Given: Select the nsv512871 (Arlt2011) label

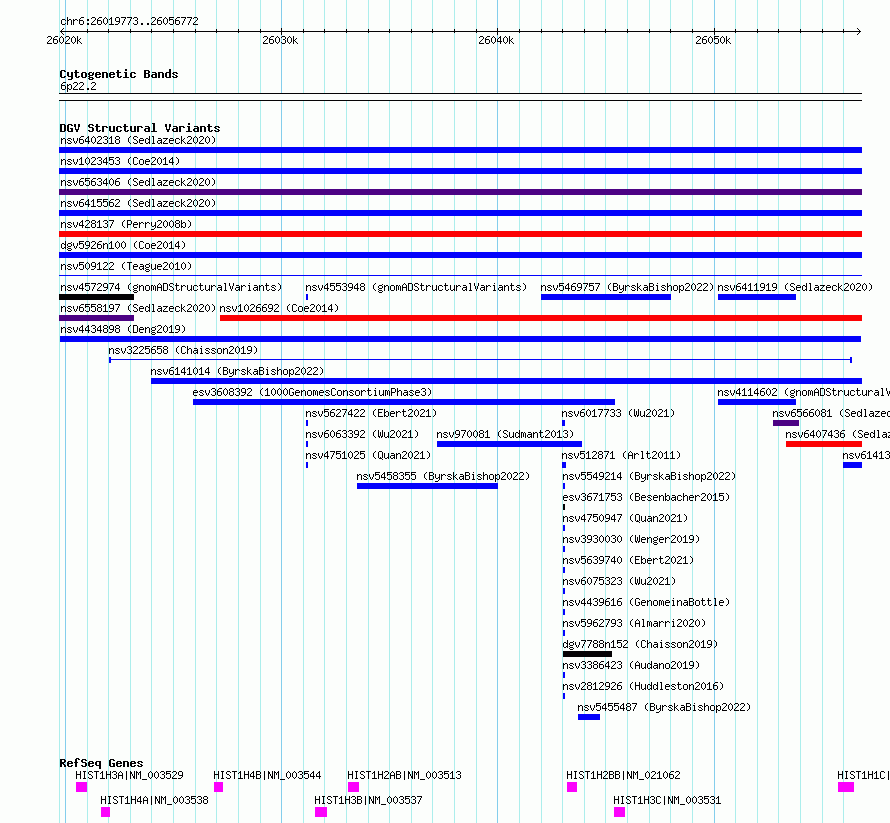Looking at the screenshot, I should 621,455.
